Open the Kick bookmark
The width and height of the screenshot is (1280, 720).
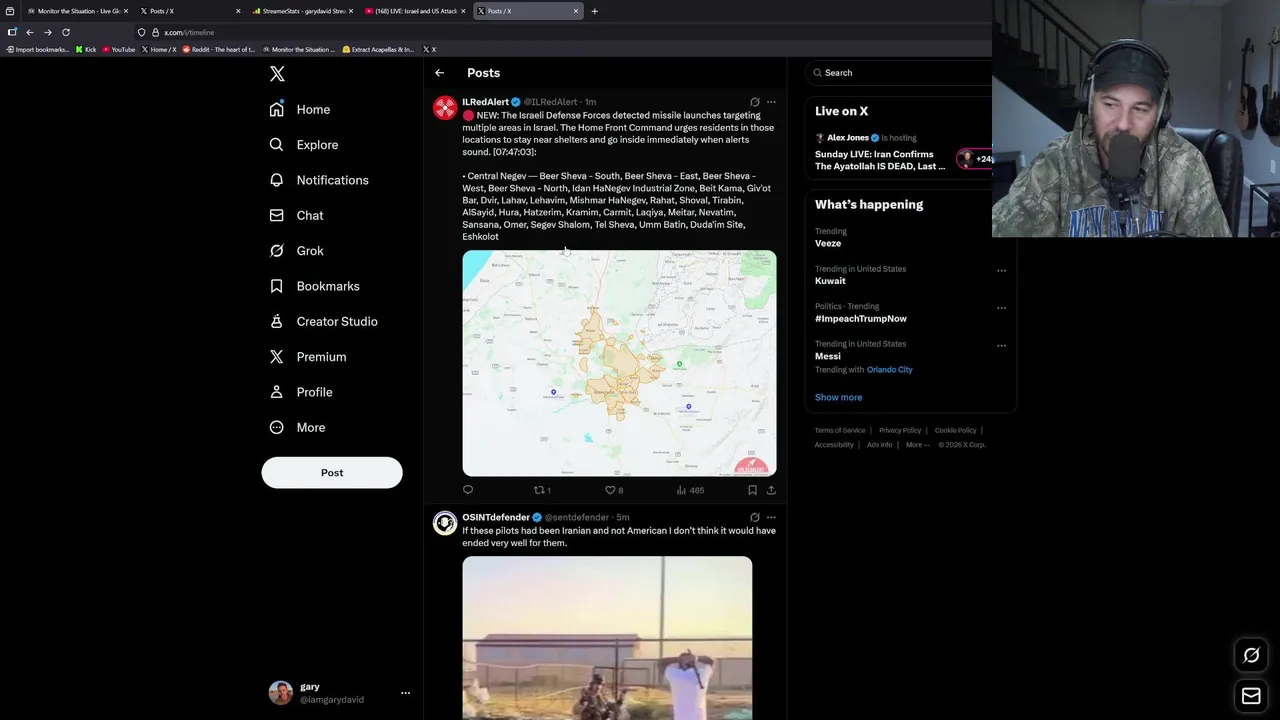(x=86, y=49)
